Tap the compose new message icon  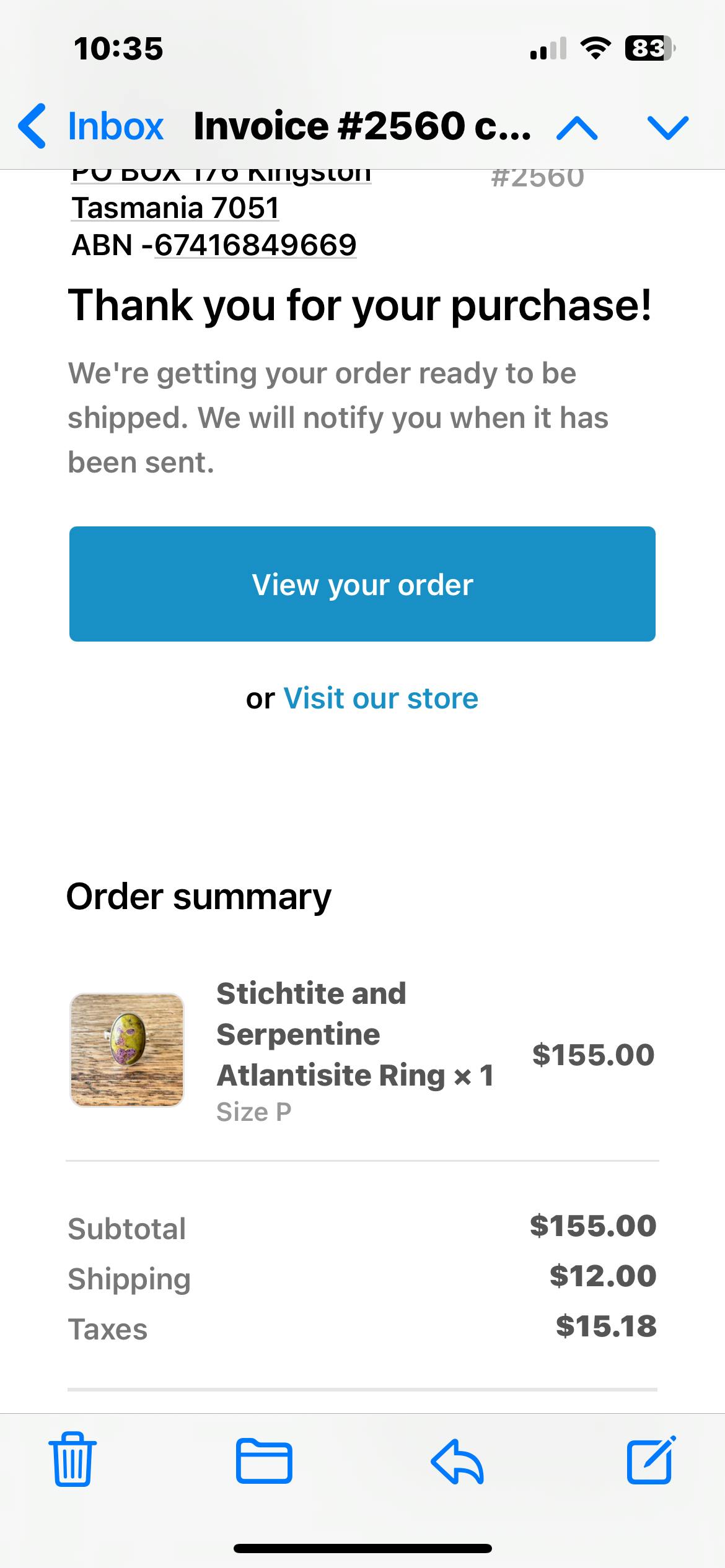click(x=651, y=1460)
